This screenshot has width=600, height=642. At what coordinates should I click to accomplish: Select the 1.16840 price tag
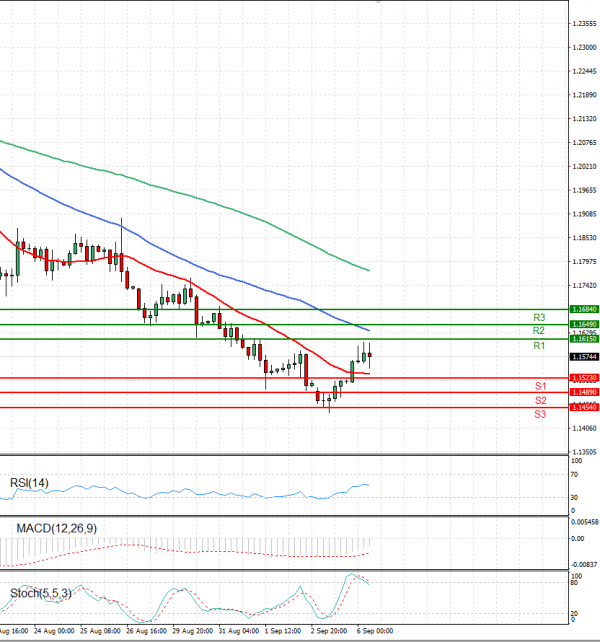584,309
